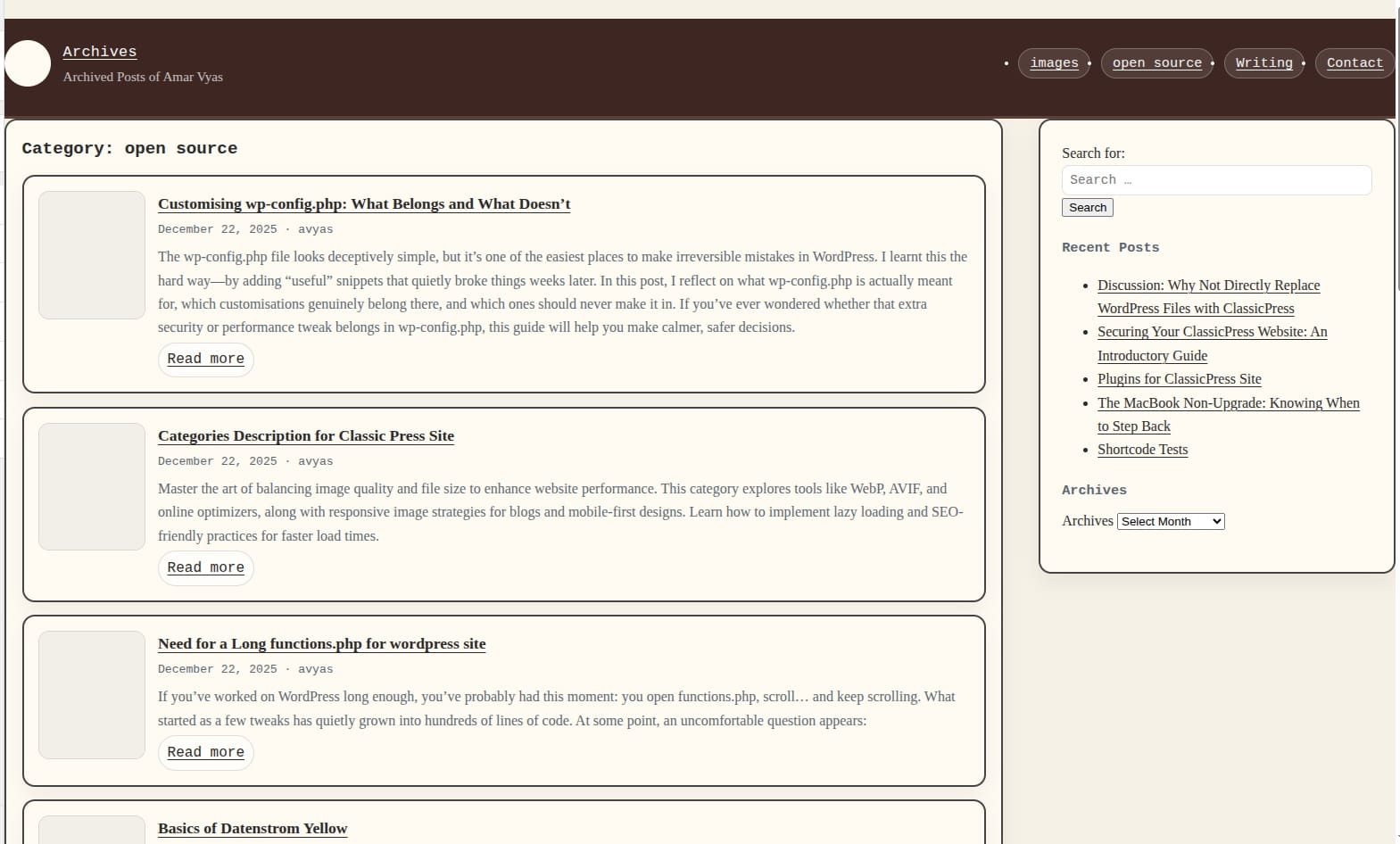The image size is (1400, 844).
Task: Open recent post Securing Your ClassicPress Website
Action: point(1213,343)
